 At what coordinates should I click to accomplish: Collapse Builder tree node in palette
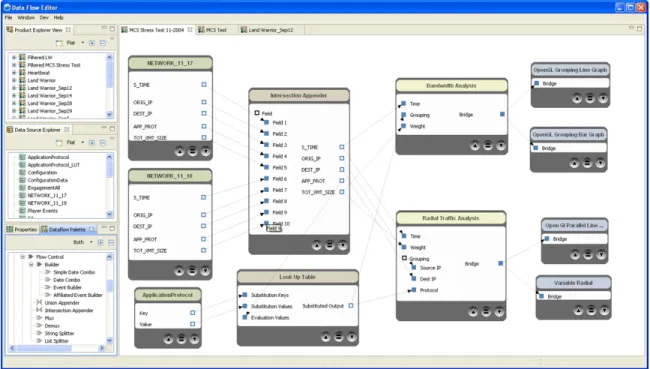tap(31, 264)
